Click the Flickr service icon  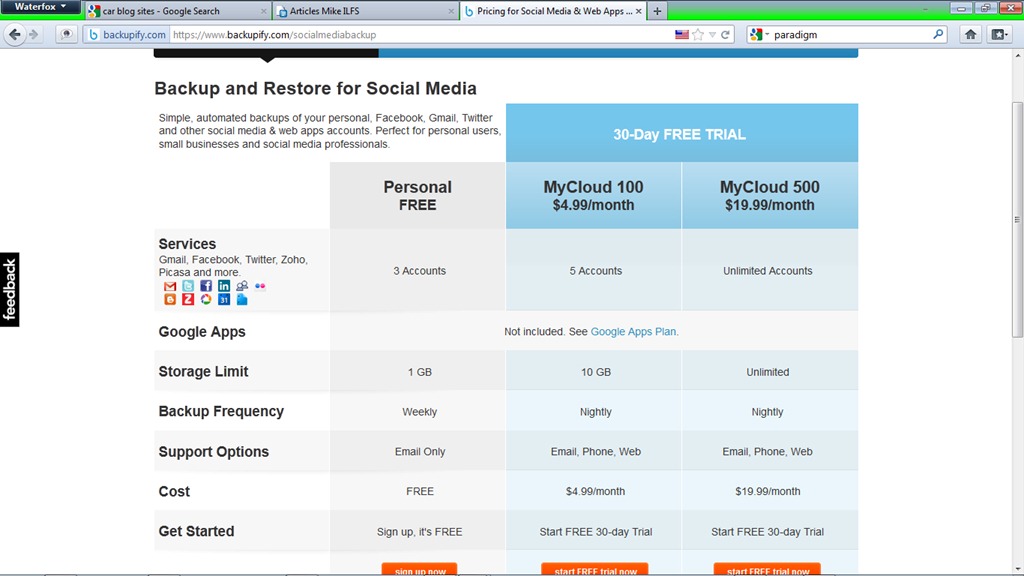[x=260, y=286]
